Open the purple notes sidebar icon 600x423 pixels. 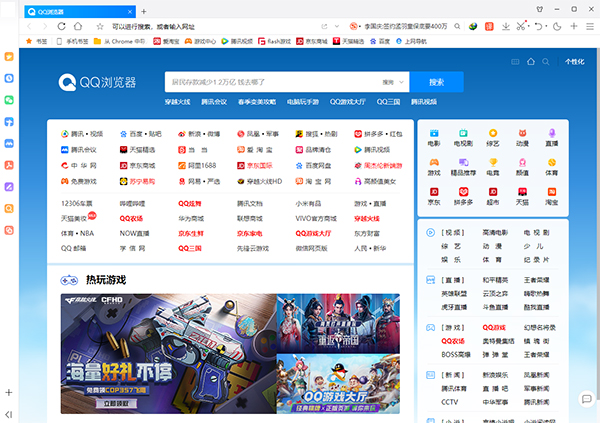point(9,187)
